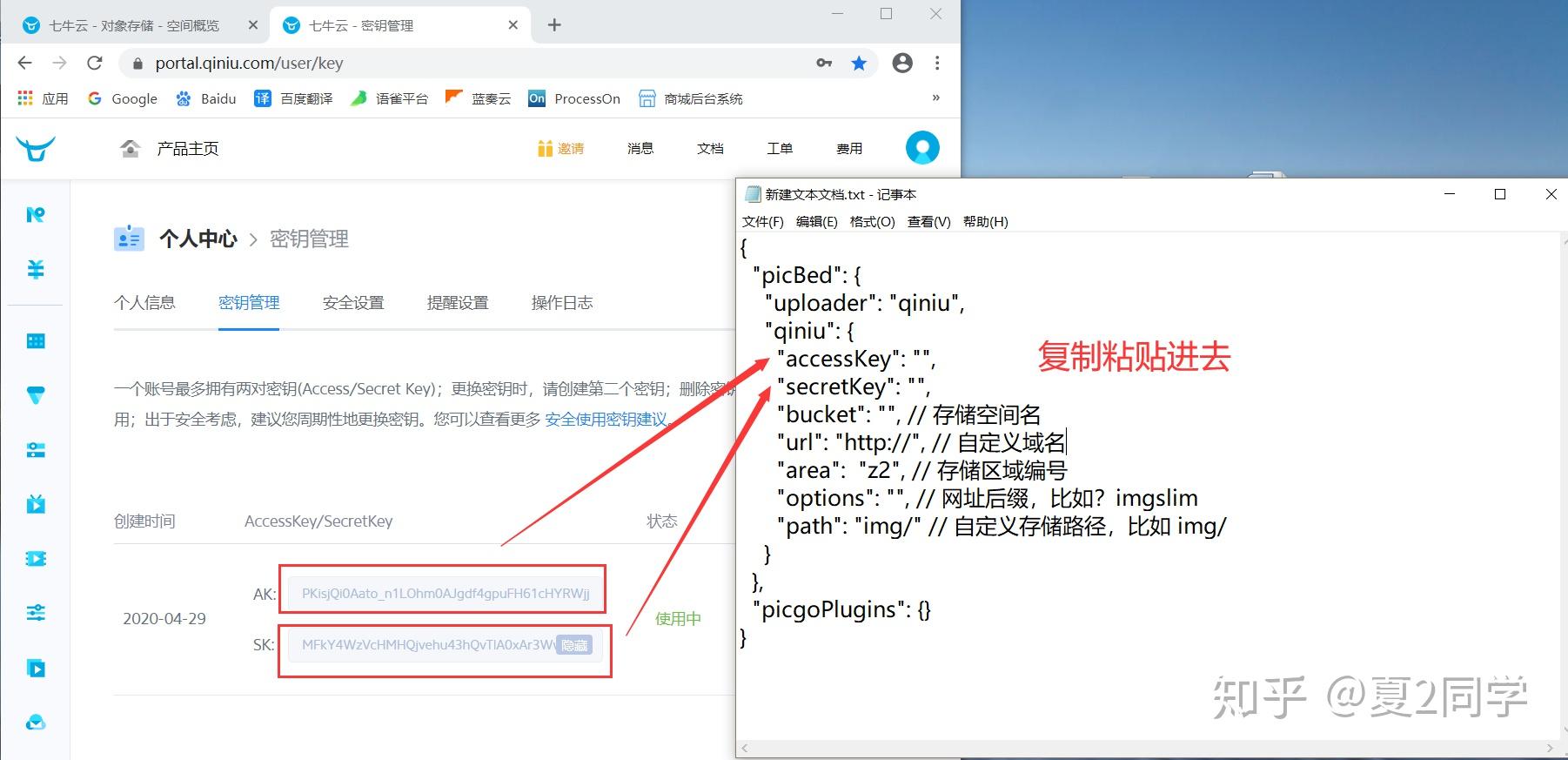Close the 空间概览 browser tab
The image size is (1568, 760).
pyautogui.click(x=253, y=25)
